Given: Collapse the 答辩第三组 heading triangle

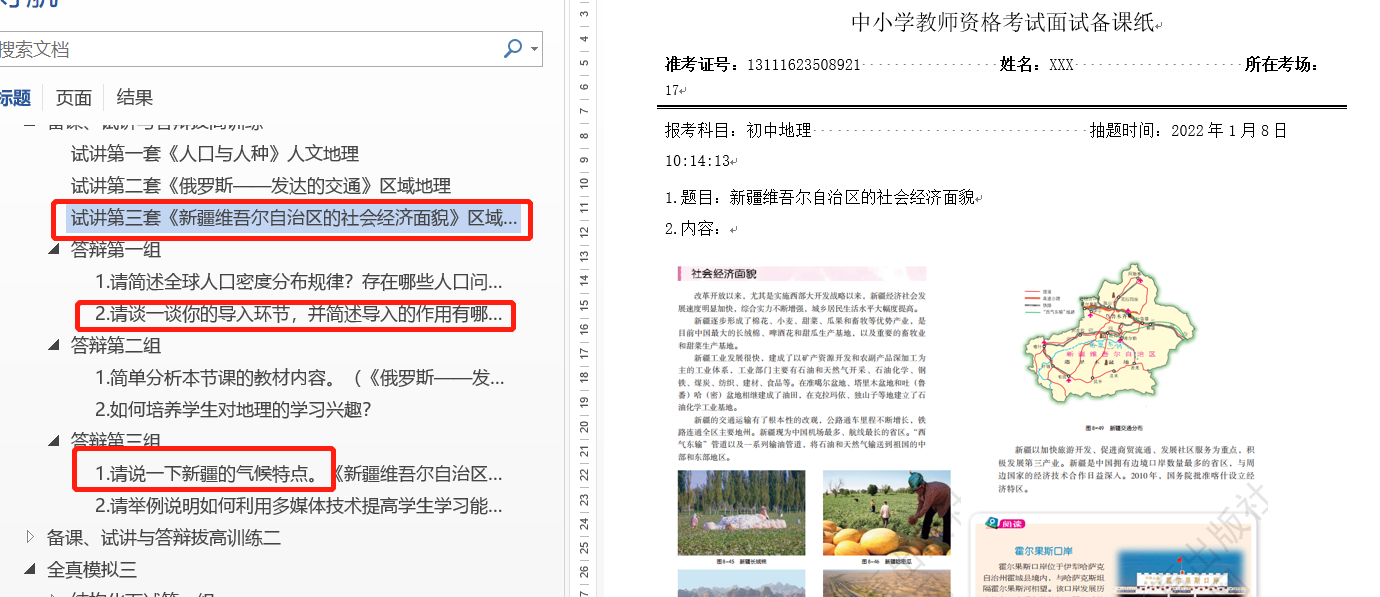Looking at the screenshot, I should 54,441.
